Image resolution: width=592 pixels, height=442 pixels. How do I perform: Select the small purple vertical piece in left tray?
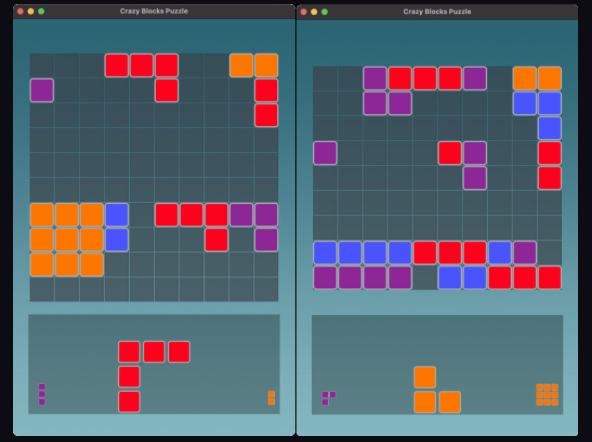[42, 394]
